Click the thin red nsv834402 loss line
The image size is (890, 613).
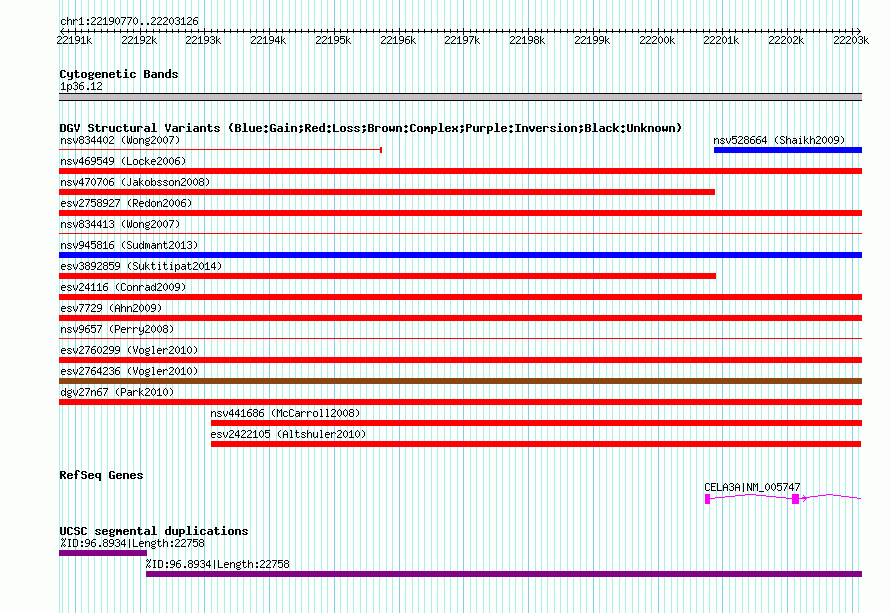pyautogui.click(x=220, y=150)
